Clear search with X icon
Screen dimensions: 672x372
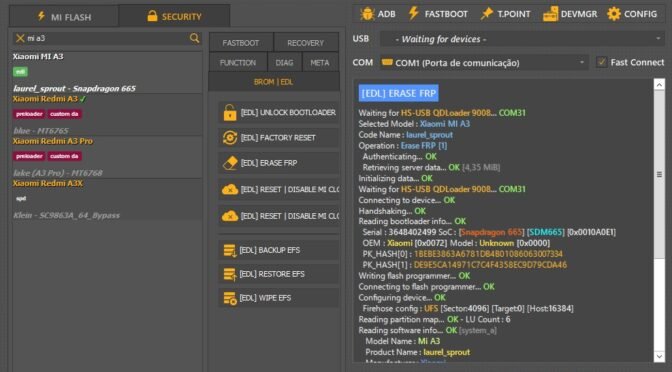20,38
